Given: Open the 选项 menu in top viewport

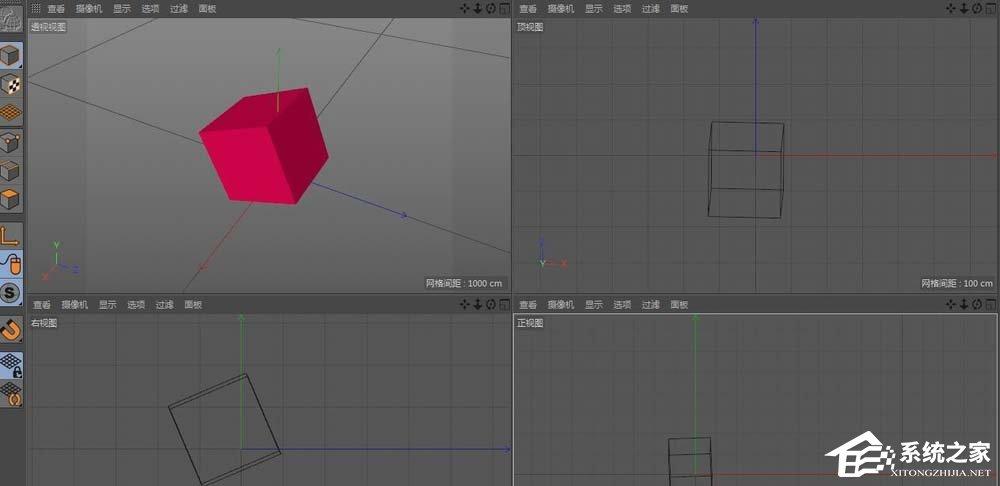Looking at the screenshot, I should pos(622,9).
